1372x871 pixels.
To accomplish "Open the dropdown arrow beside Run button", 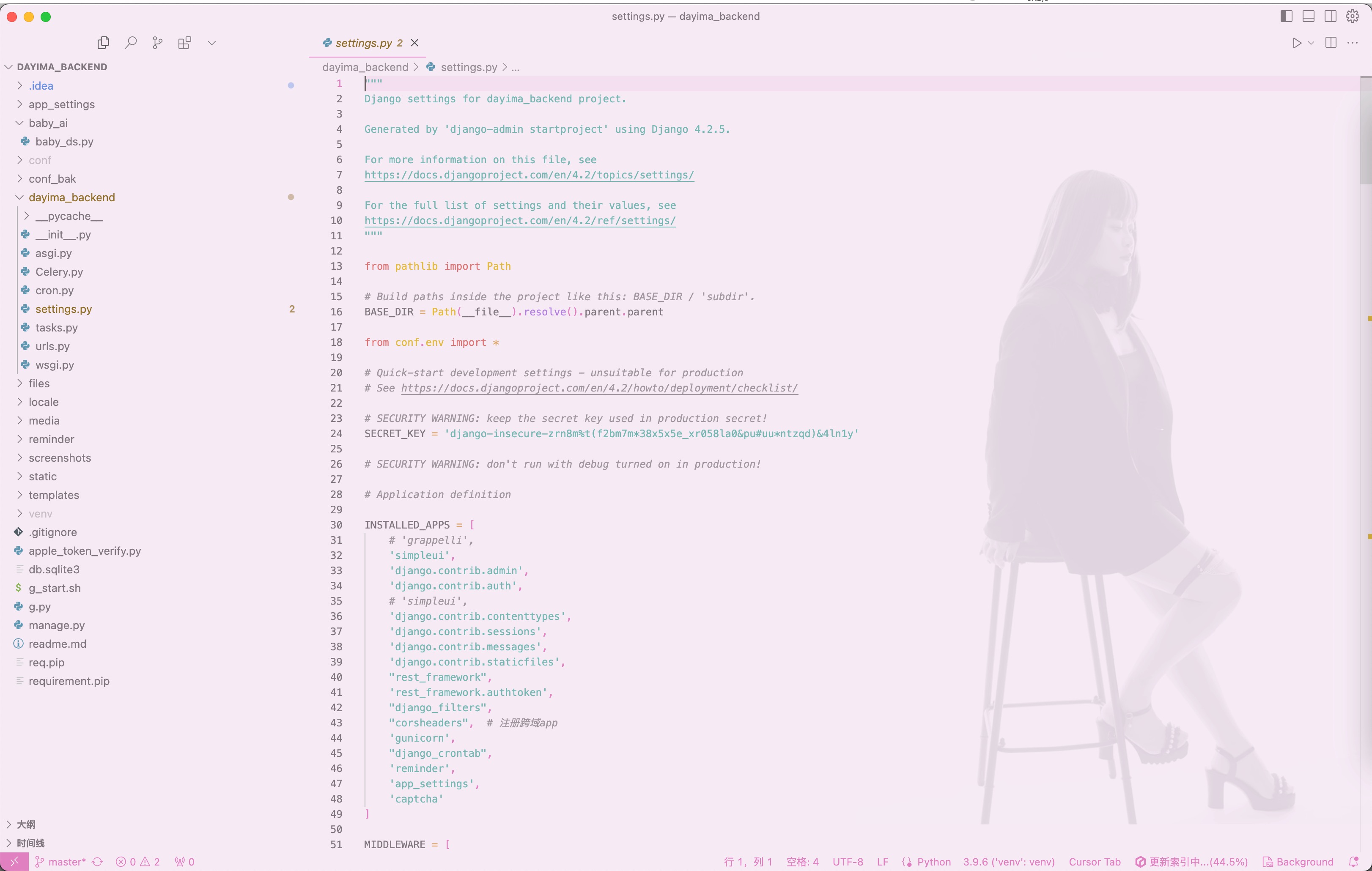I will point(1311,43).
